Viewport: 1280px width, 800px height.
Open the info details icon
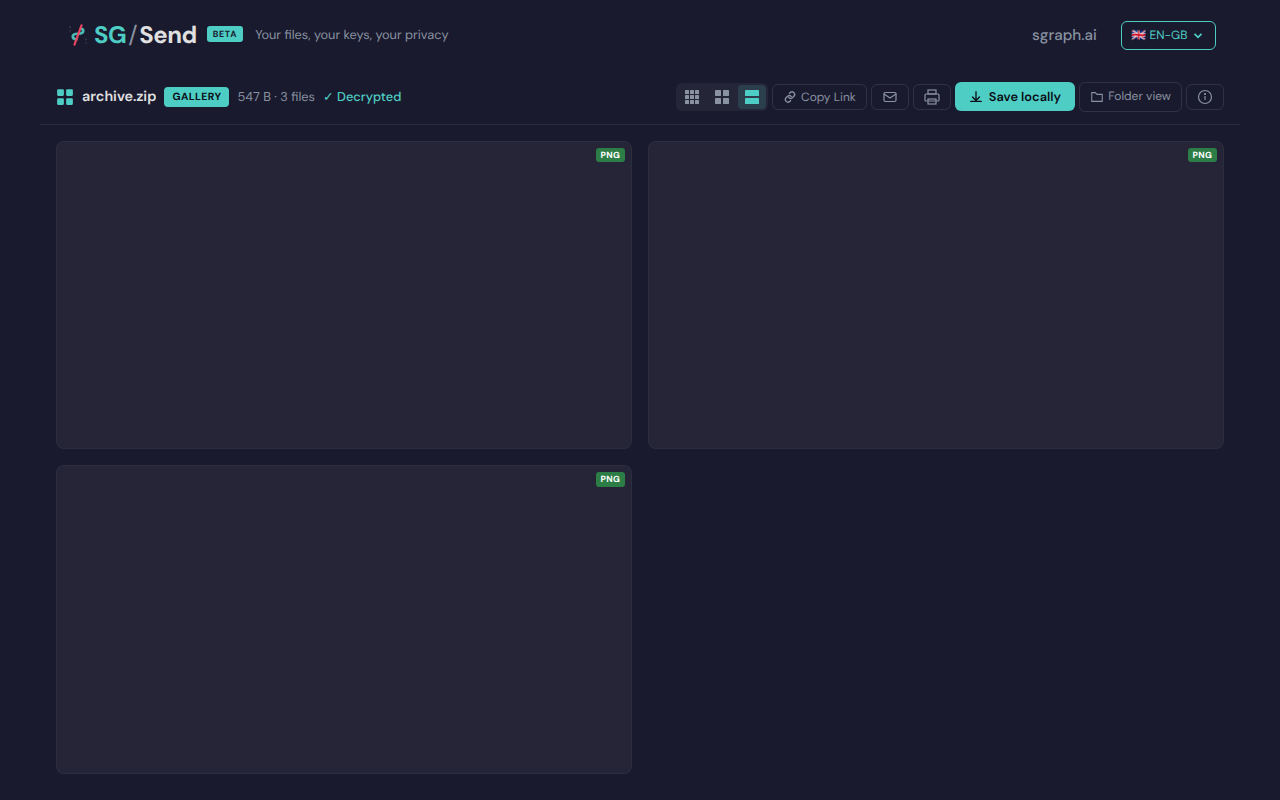point(1205,97)
